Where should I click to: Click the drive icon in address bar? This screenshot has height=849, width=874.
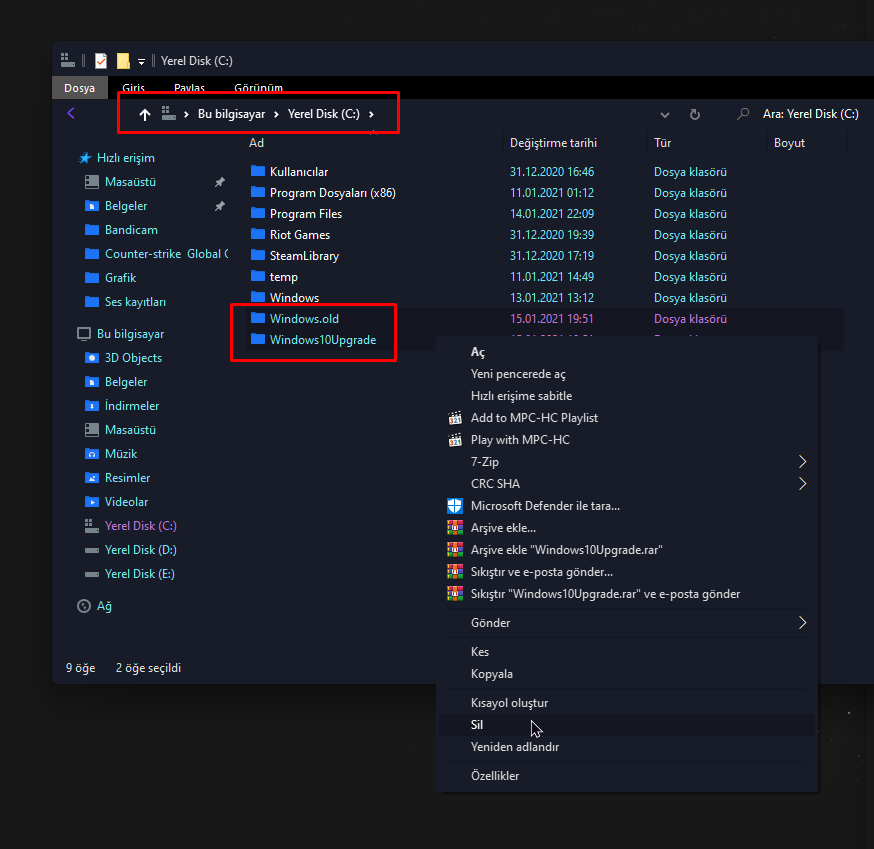(x=168, y=114)
